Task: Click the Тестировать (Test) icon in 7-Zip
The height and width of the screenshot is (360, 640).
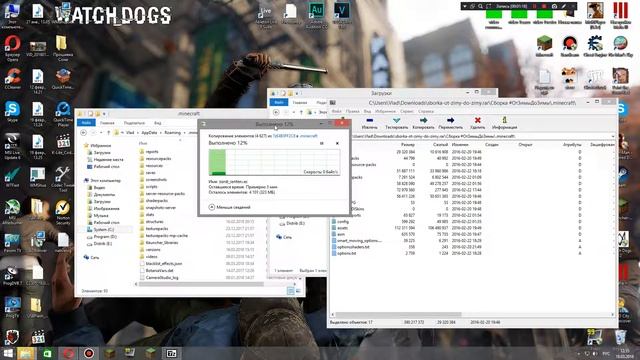Action: click(x=396, y=120)
